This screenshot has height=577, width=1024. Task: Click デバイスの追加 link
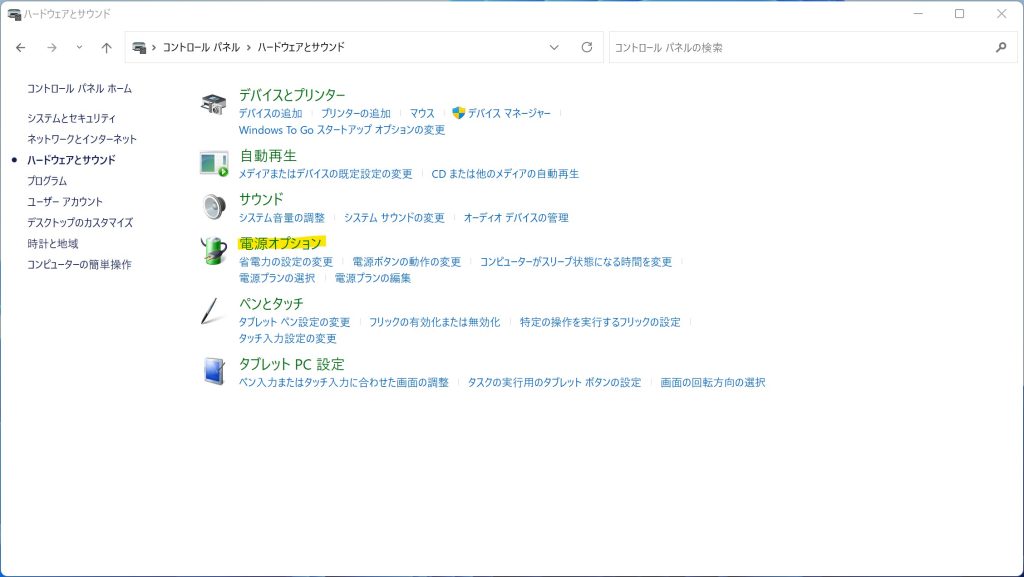[x=270, y=114]
